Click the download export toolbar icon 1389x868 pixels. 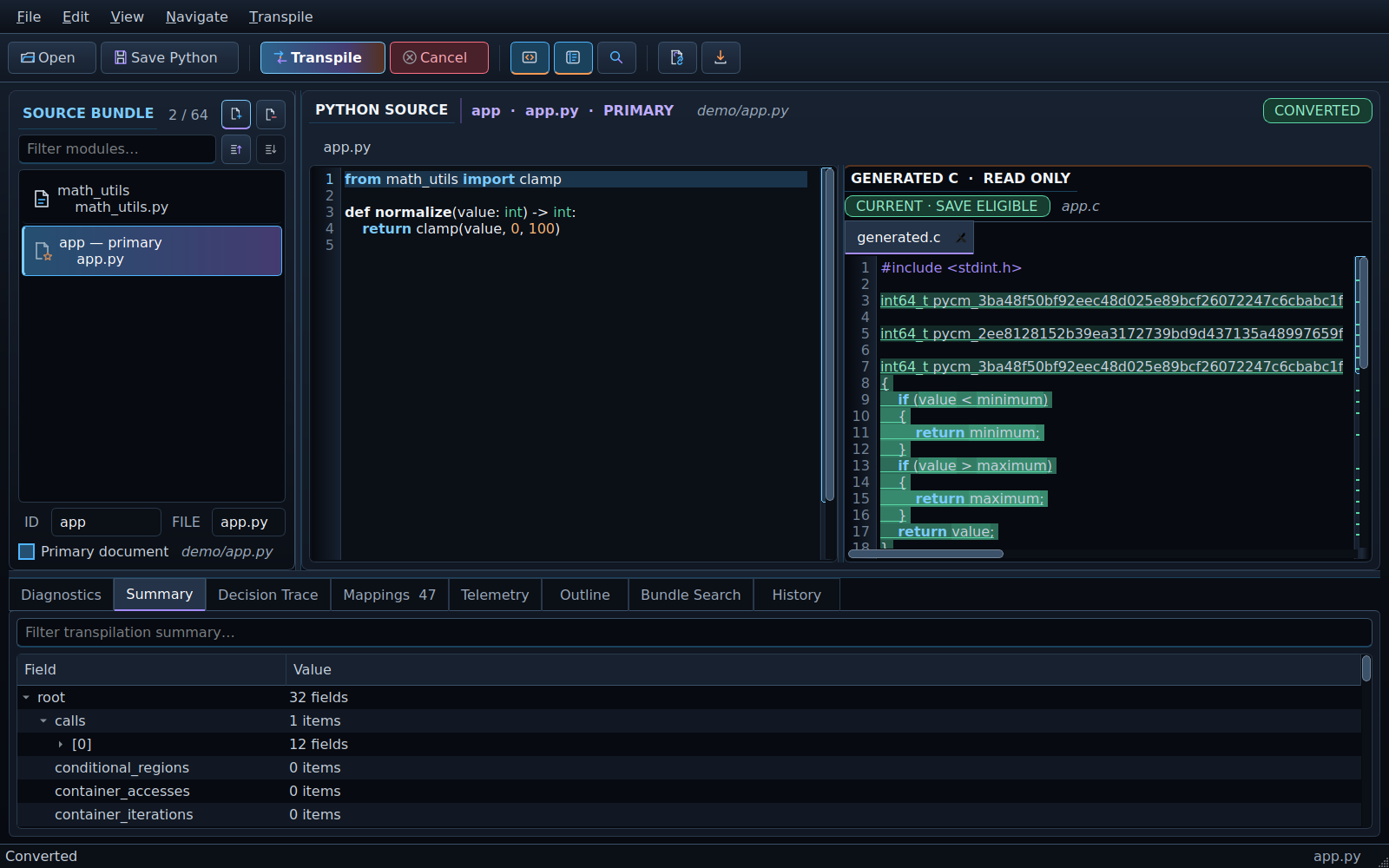tap(721, 57)
